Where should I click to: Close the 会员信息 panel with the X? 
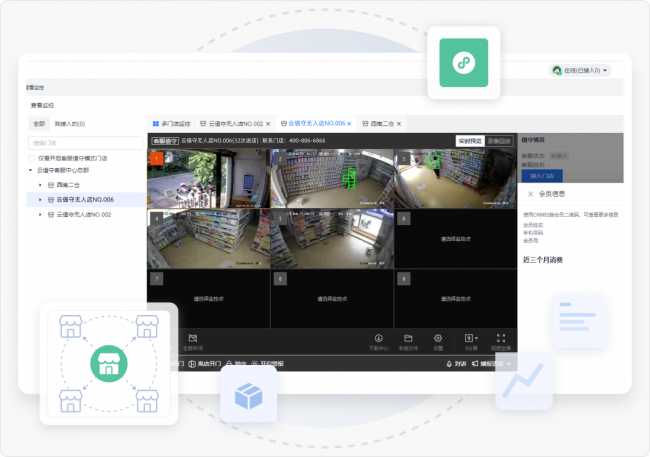530,194
